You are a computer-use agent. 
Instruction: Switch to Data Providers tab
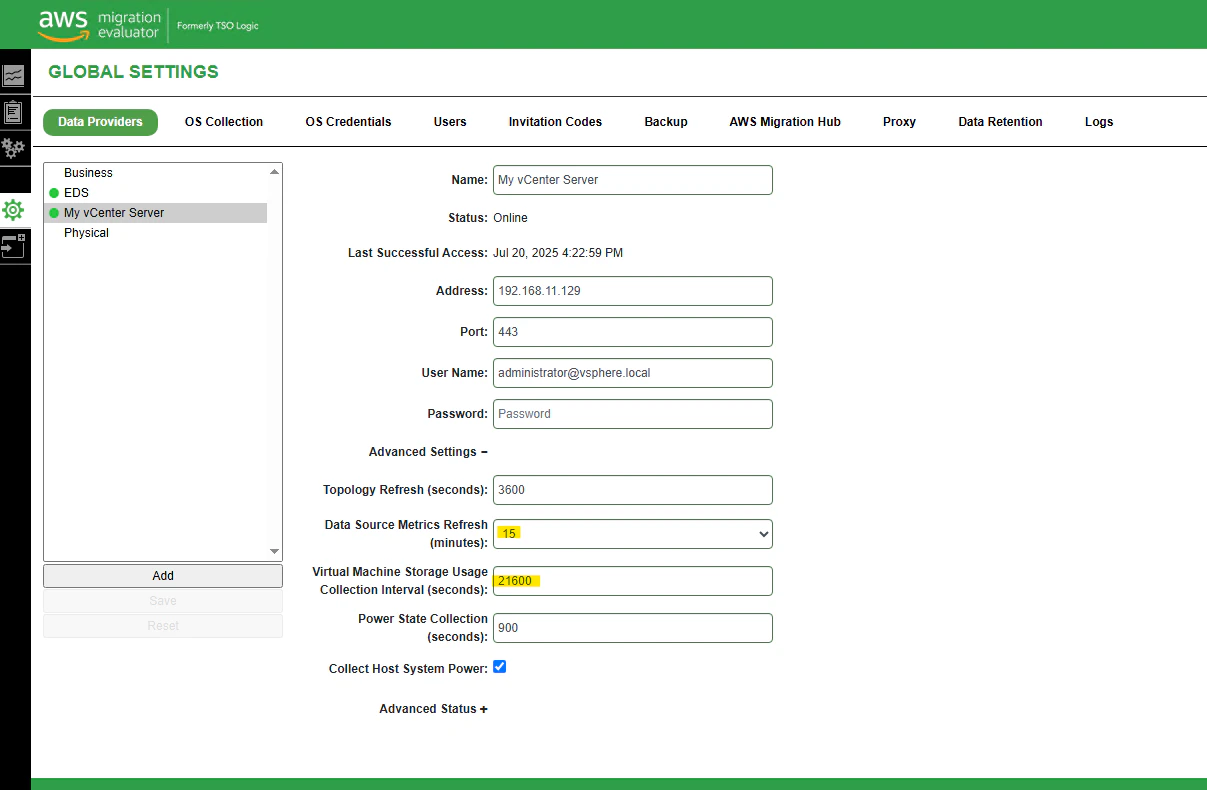click(100, 122)
